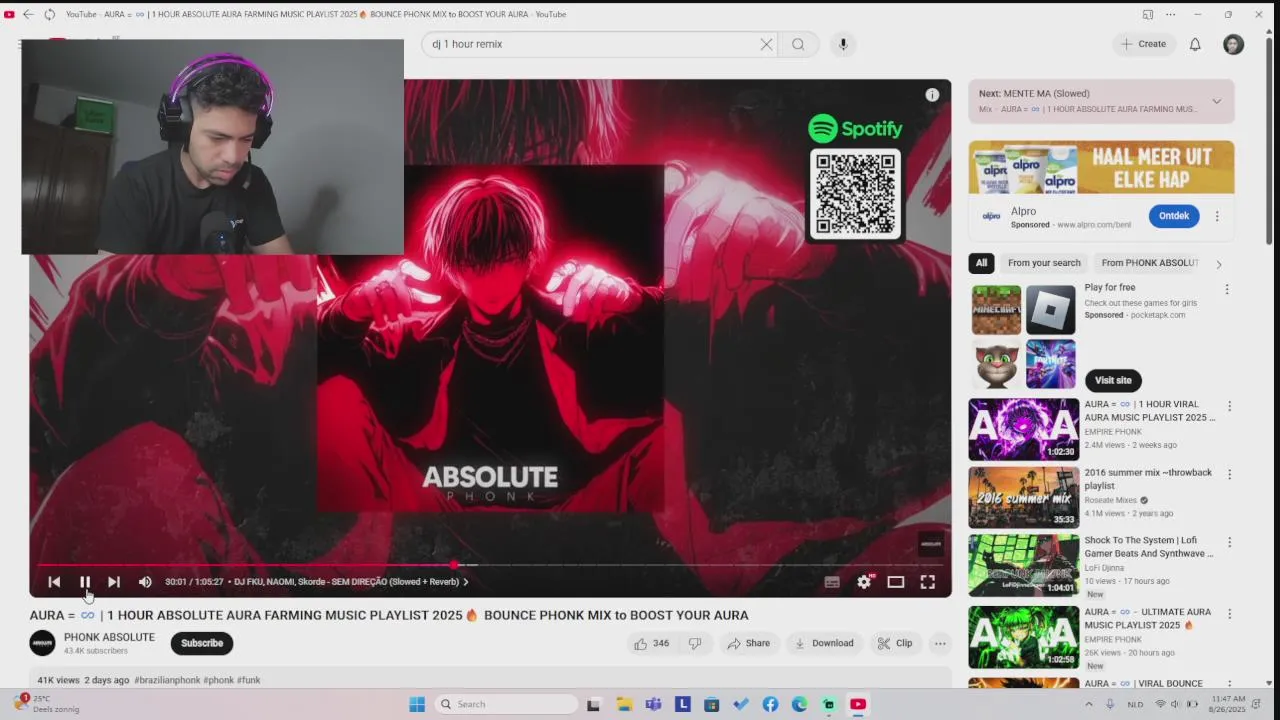Open 2016 summer mix thumbnail
Viewport: 1280px width, 720px height.
pos(1023,497)
